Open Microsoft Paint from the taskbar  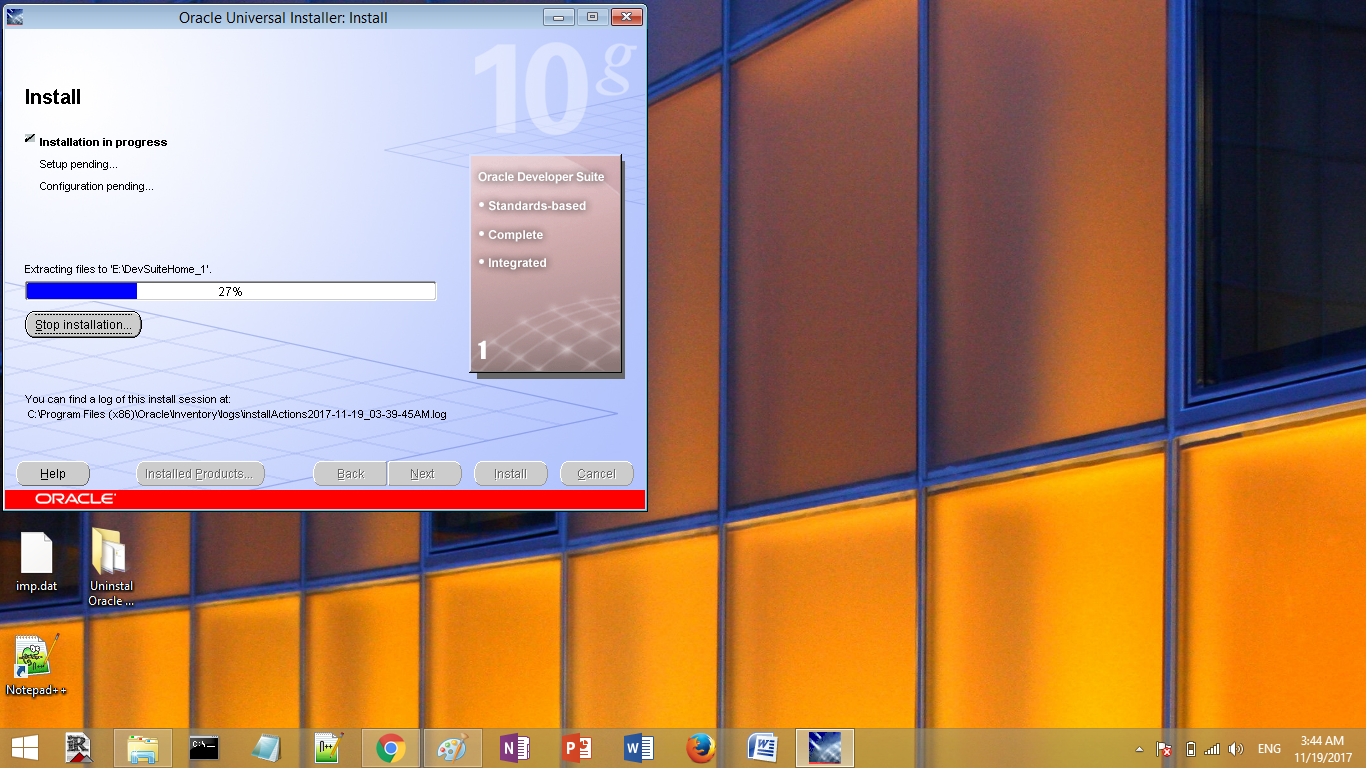click(452, 747)
